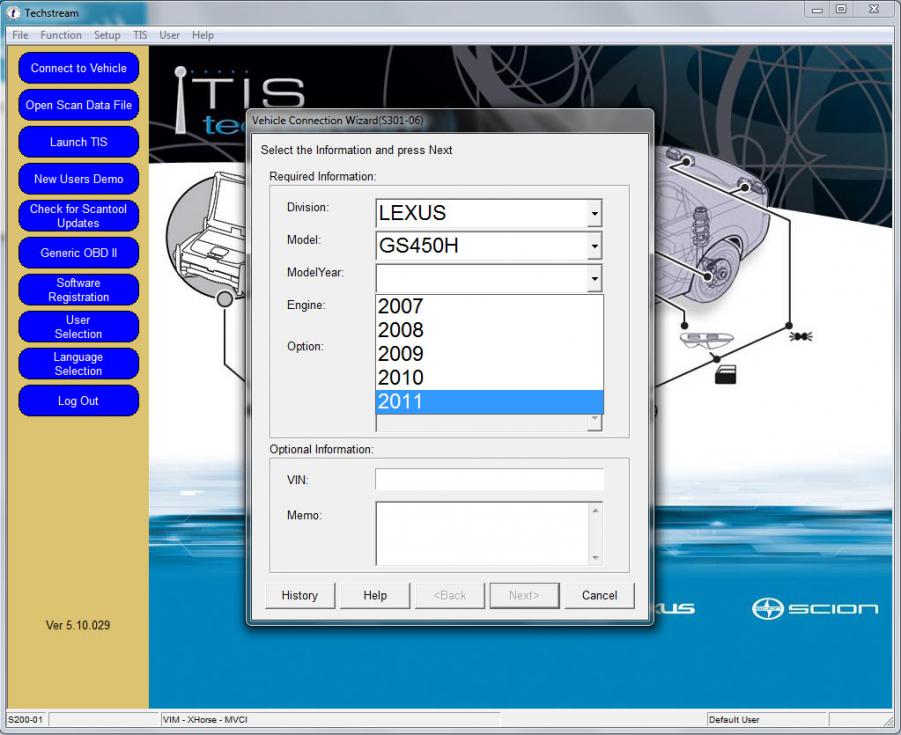Click the VIM - XHorse - MVCI status text
The width and height of the screenshot is (901, 735).
(205, 719)
